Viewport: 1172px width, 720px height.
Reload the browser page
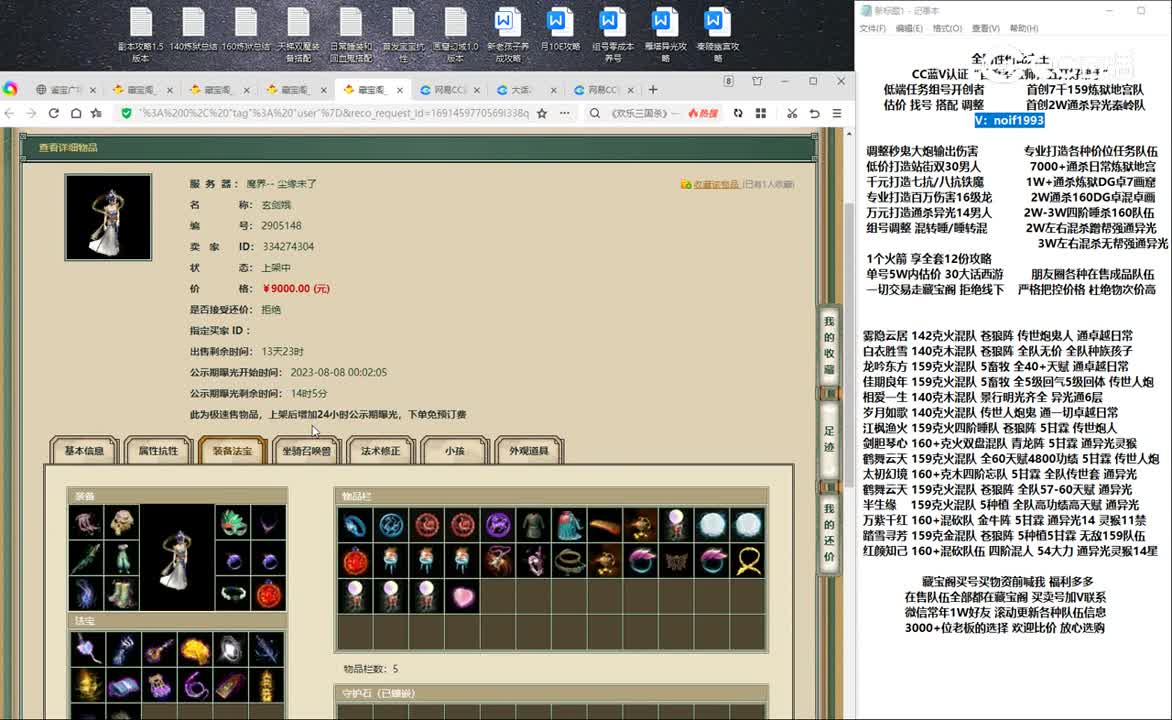tap(54, 113)
